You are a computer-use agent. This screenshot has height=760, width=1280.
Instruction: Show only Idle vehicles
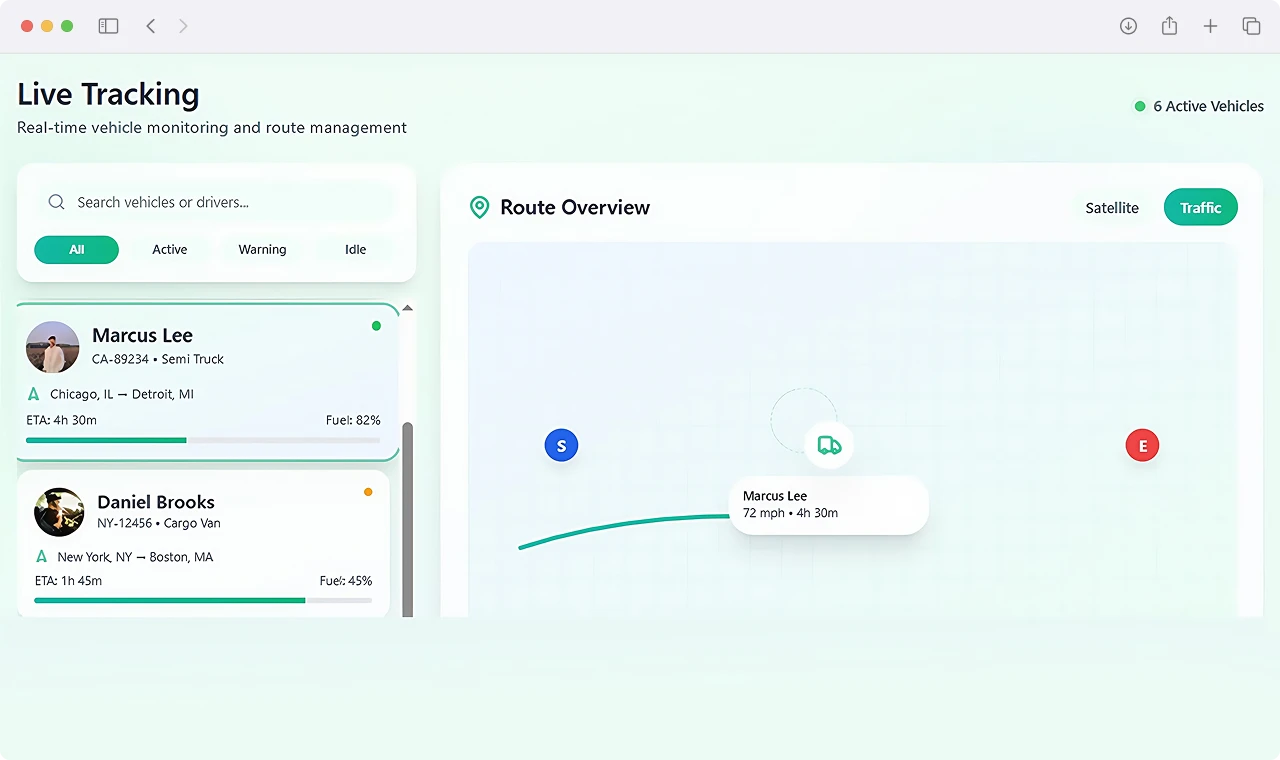coord(356,250)
